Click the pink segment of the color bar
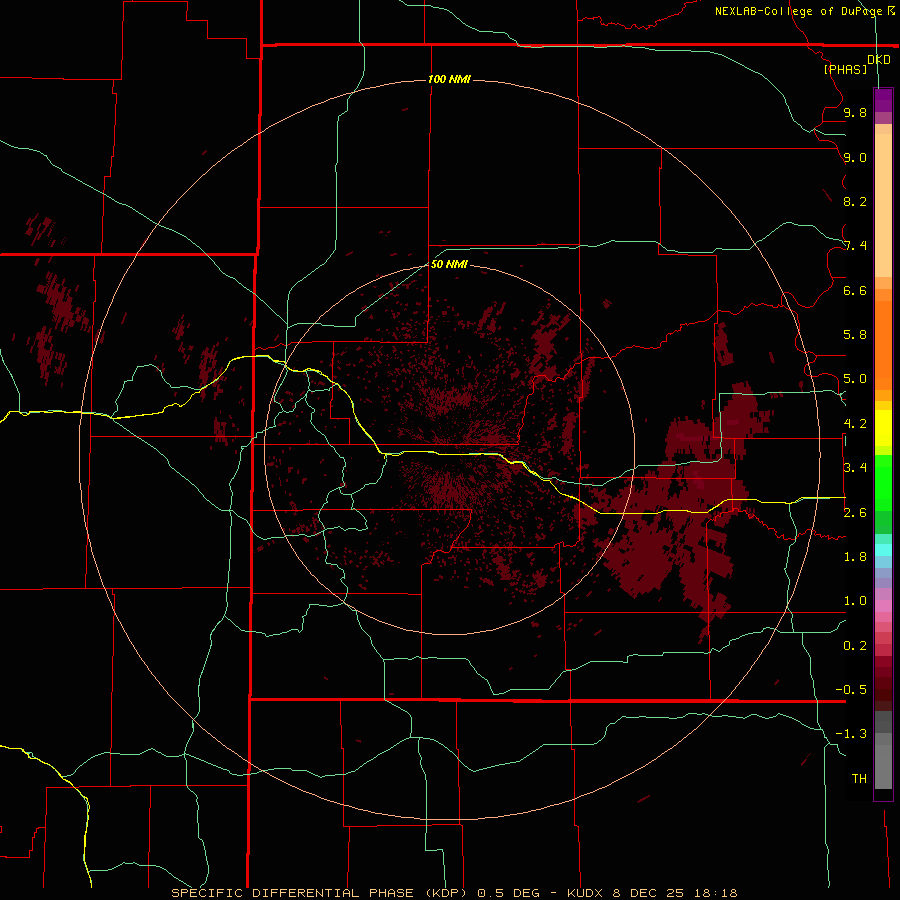The height and width of the screenshot is (900, 900). point(883,606)
